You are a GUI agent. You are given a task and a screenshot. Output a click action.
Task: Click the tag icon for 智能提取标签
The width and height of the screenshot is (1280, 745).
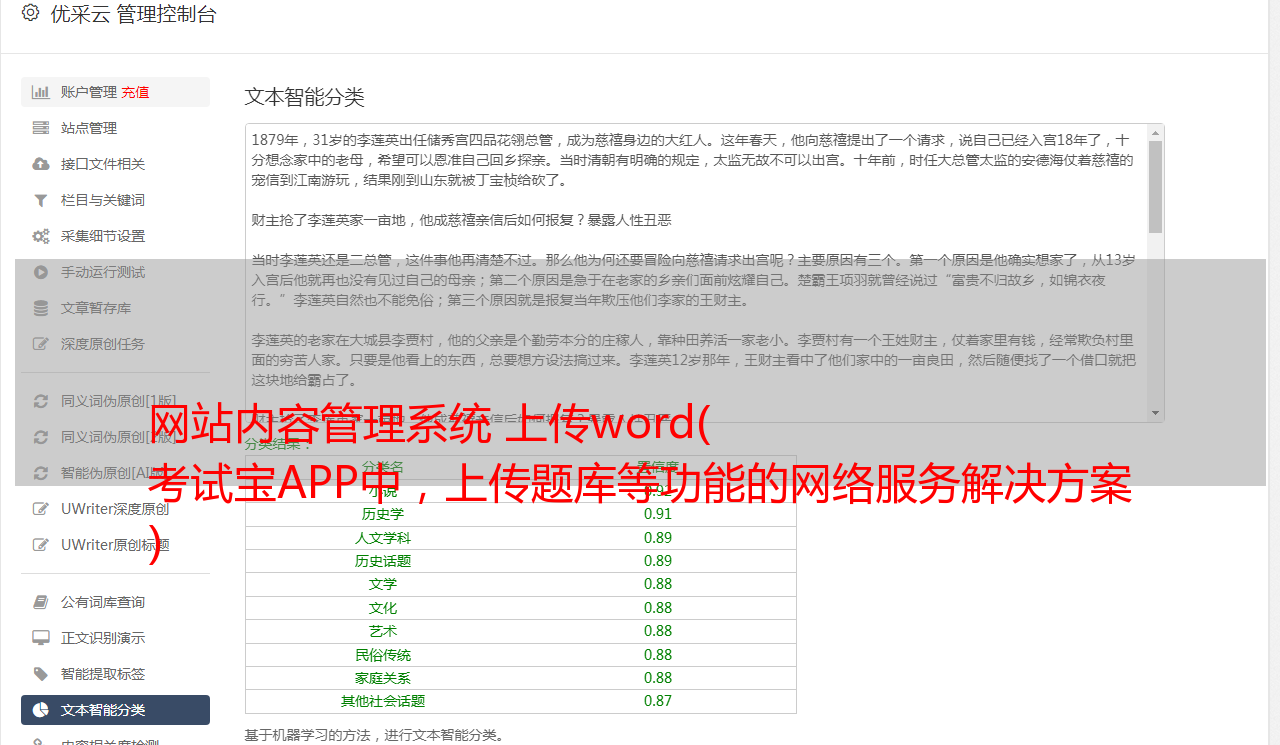coord(40,674)
